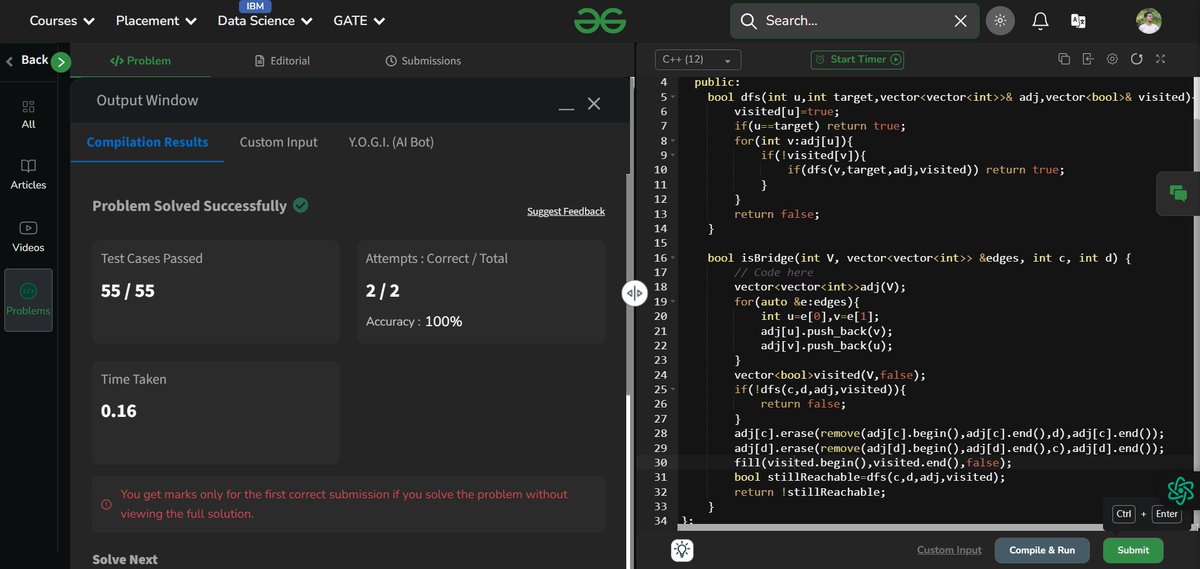
Task: Click the Attempts : Correct / Total card
Action: (481, 292)
